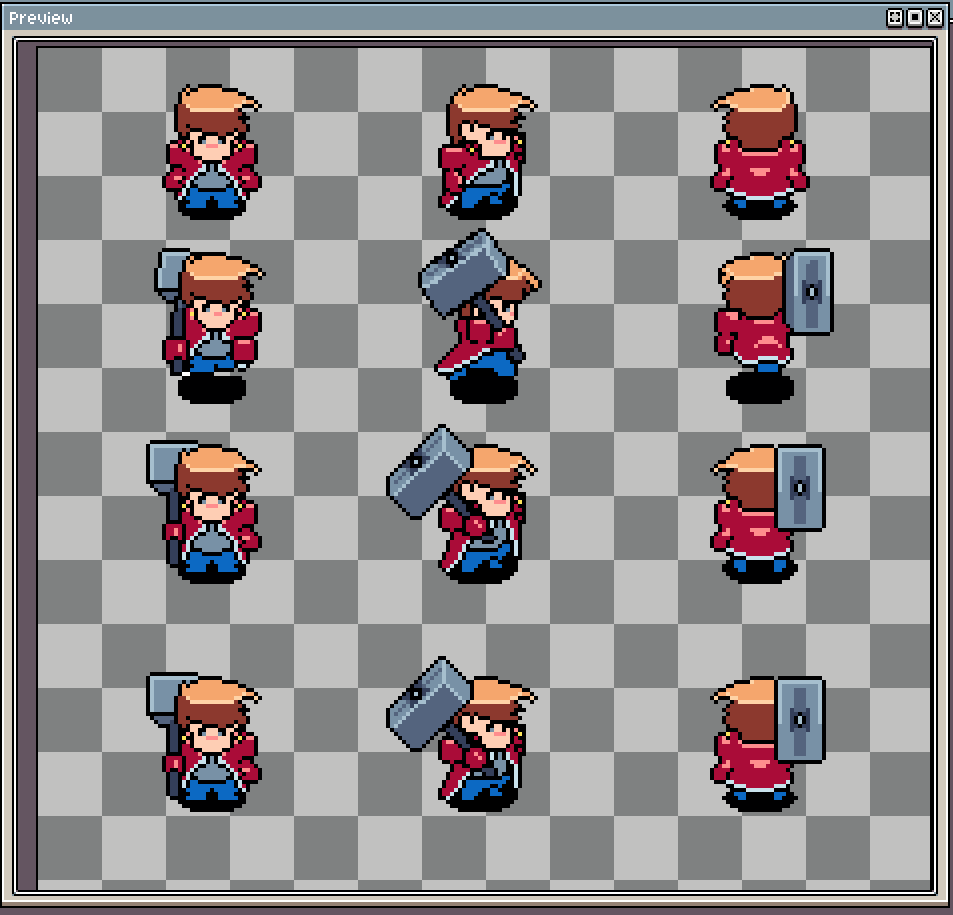Viewport: 953px width, 915px height.
Task: Stop the preview animation playback
Action: [915, 18]
